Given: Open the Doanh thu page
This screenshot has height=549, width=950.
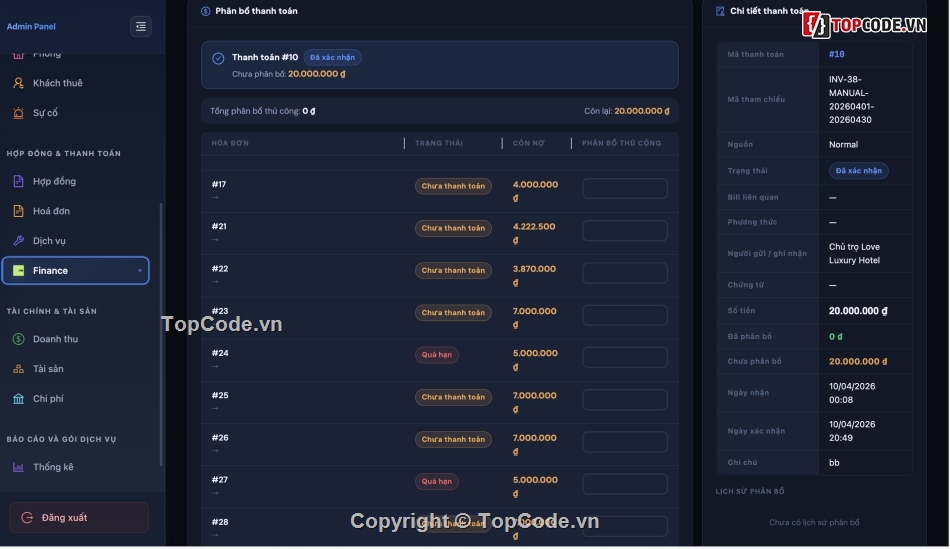Looking at the screenshot, I should [x=76, y=339].
